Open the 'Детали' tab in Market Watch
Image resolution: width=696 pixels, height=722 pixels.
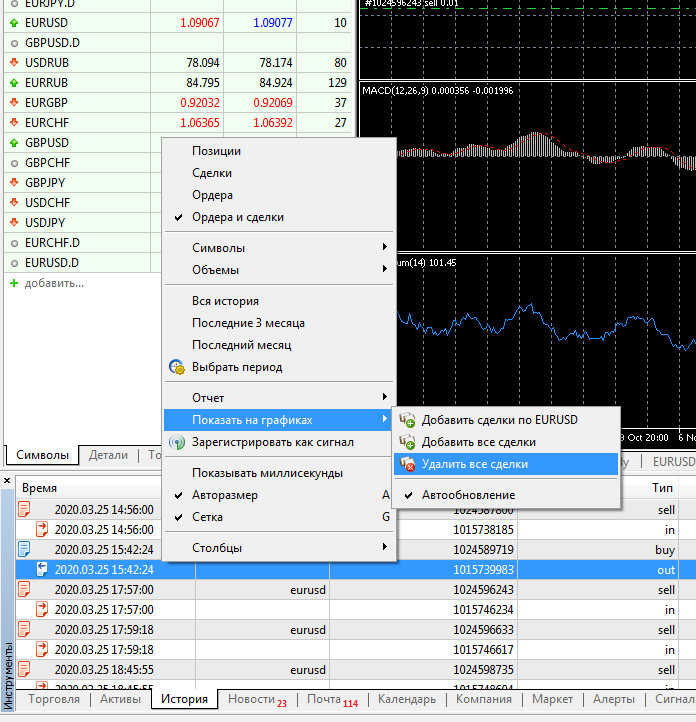pyautogui.click(x=108, y=455)
